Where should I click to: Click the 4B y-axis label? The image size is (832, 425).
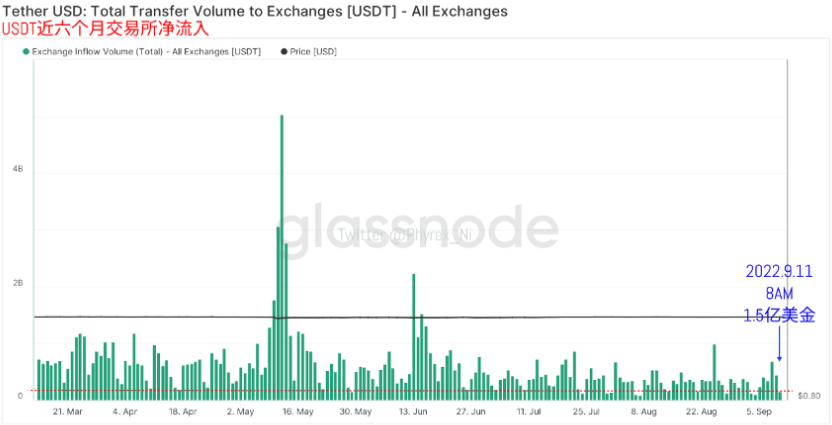pyautogui.click(x=18, y=169)
